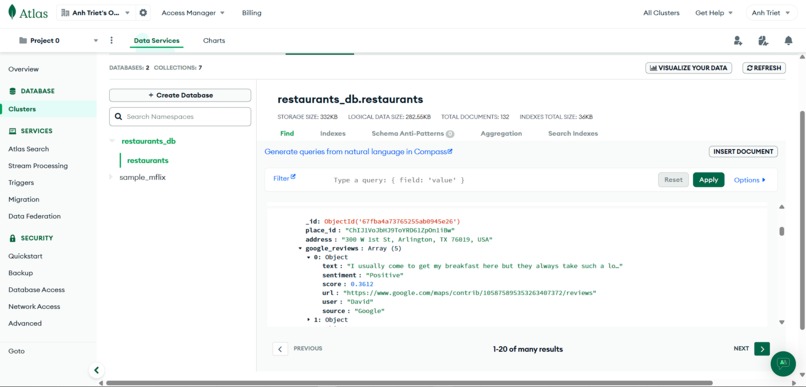
Task: Focus the Search Namespaces field
Action: [x=180, y=117]
